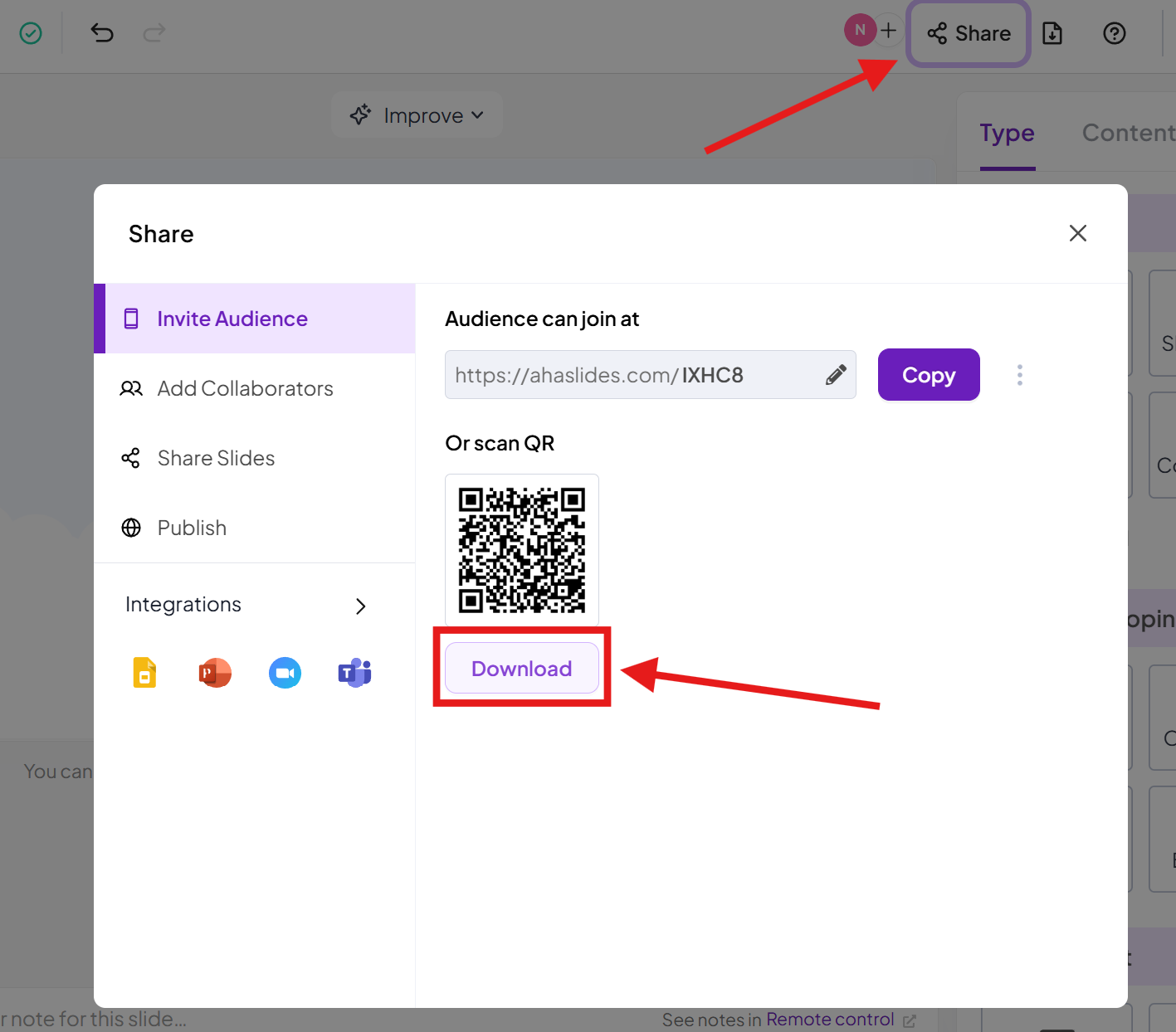Click the green saved checkmark icon
Image resolution: width=1176 pixels, height=1032 pixels.
tap(31, 33)
